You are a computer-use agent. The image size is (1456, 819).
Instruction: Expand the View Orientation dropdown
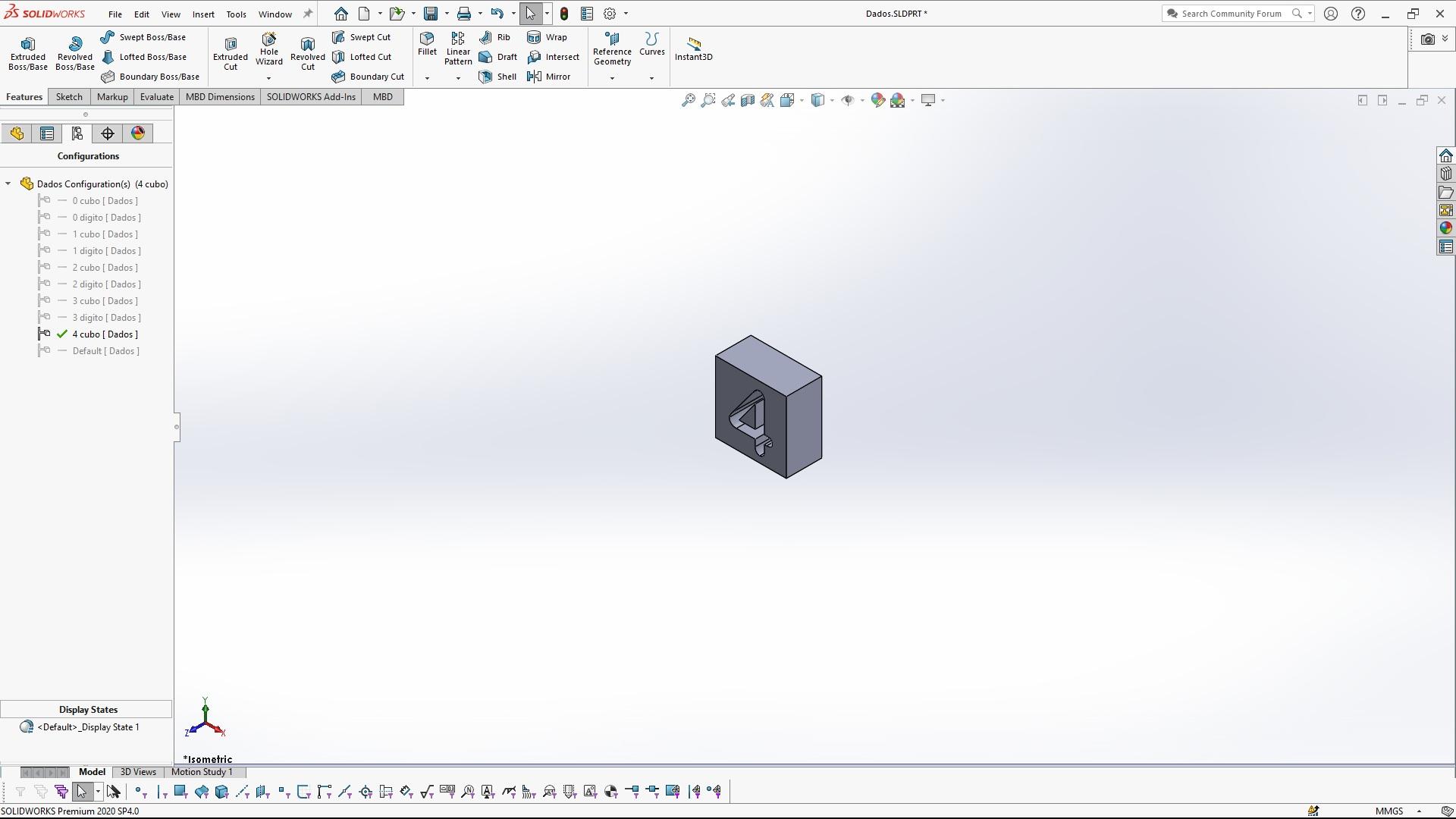point(802,100)
